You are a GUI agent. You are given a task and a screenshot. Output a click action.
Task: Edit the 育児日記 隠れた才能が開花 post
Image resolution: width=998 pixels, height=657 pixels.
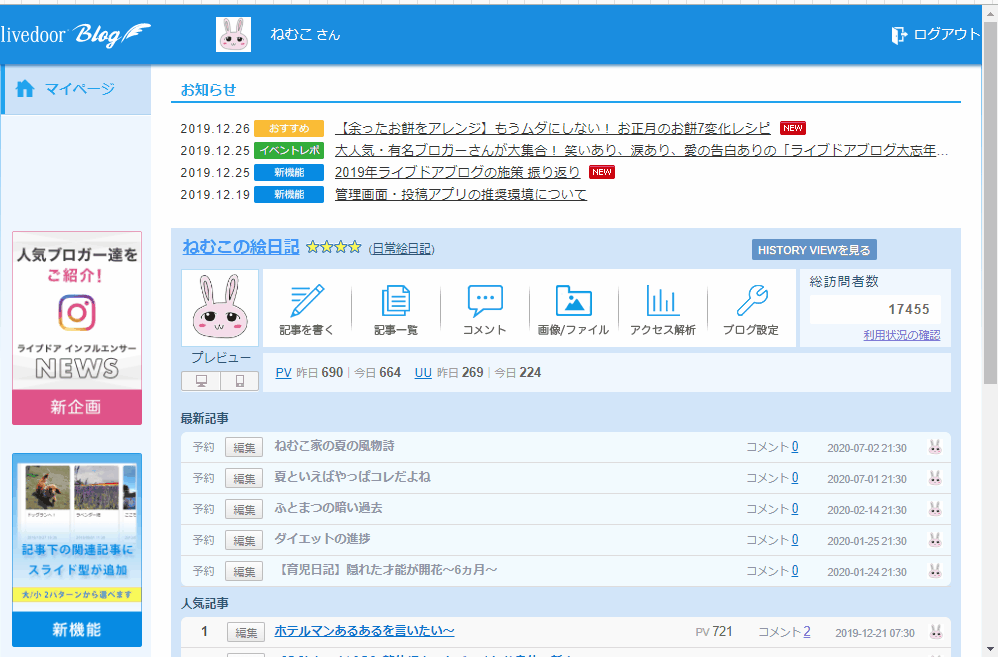point(244,571)
